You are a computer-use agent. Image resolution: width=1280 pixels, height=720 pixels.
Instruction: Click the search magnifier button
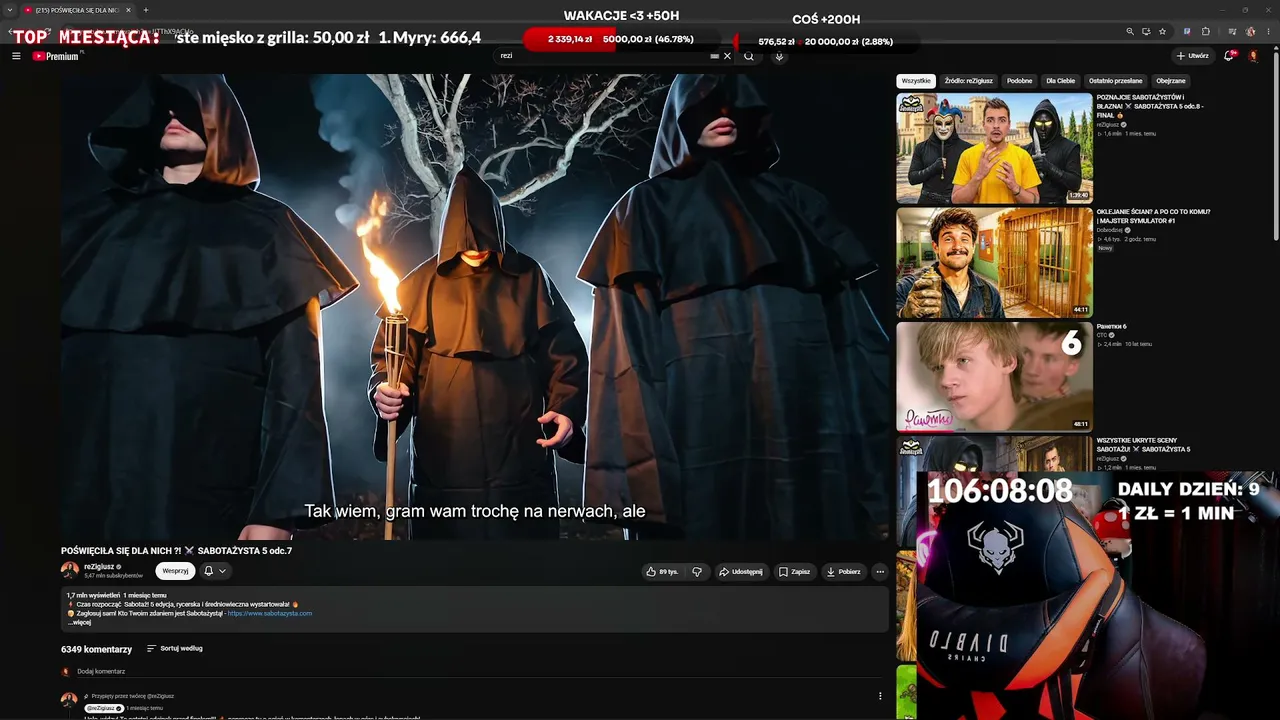[748, 56]
